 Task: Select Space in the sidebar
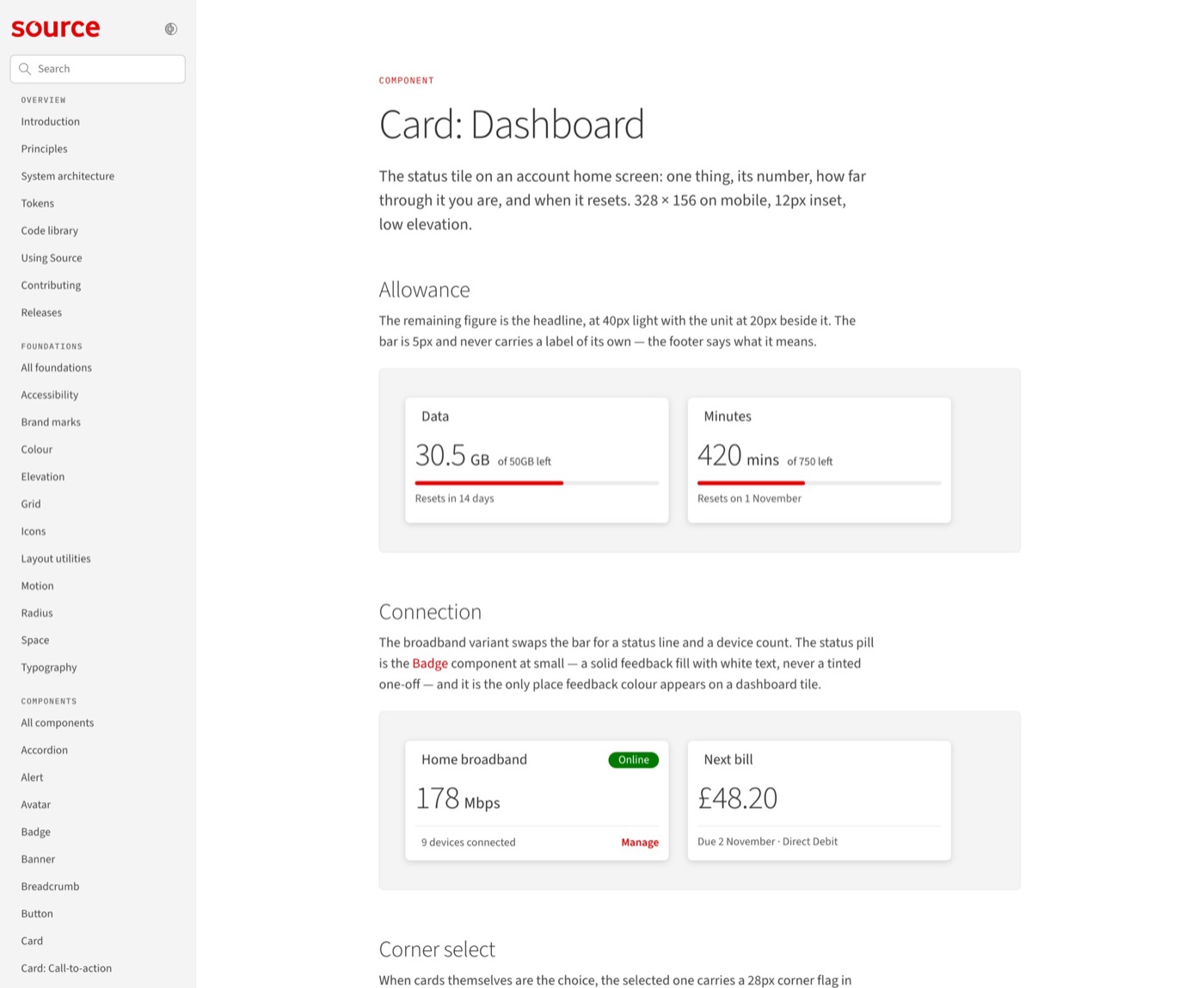pyautogui.click(x=35, y=641)
